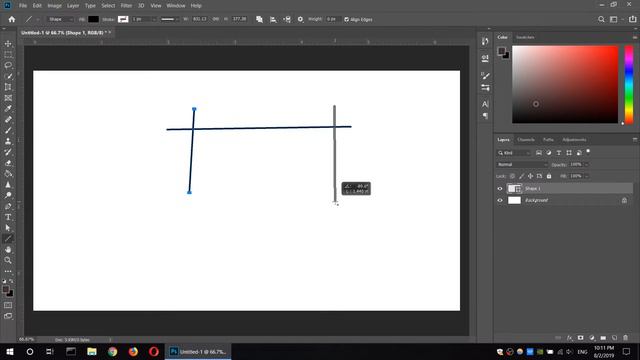The image size is (640, 360).
Task: Open Path arrangement icon in options bar
Action: pos(287,19)
